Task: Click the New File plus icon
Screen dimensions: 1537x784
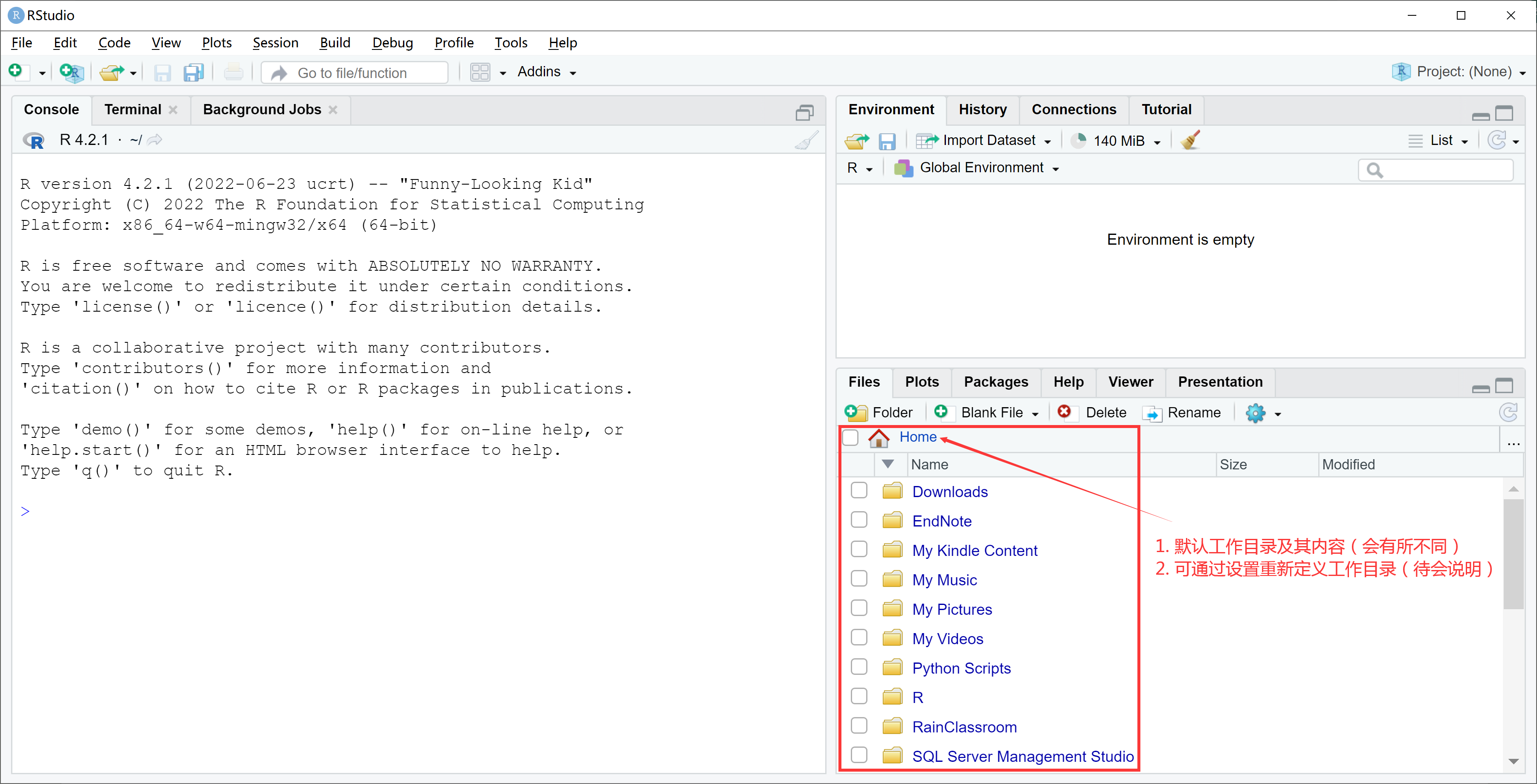Action: (15, 72)
